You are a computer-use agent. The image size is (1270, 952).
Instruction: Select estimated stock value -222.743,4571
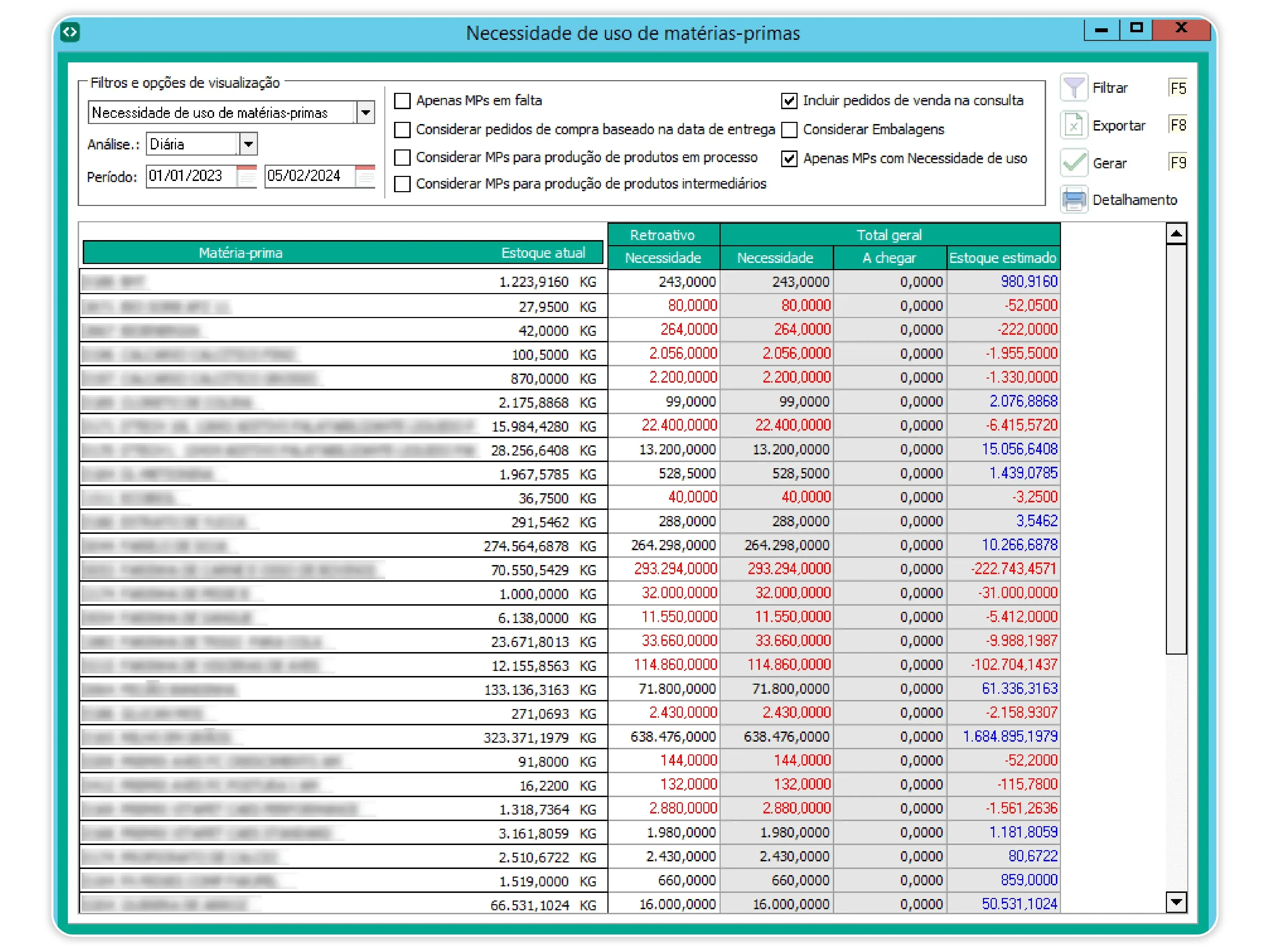click(1014, 569)
